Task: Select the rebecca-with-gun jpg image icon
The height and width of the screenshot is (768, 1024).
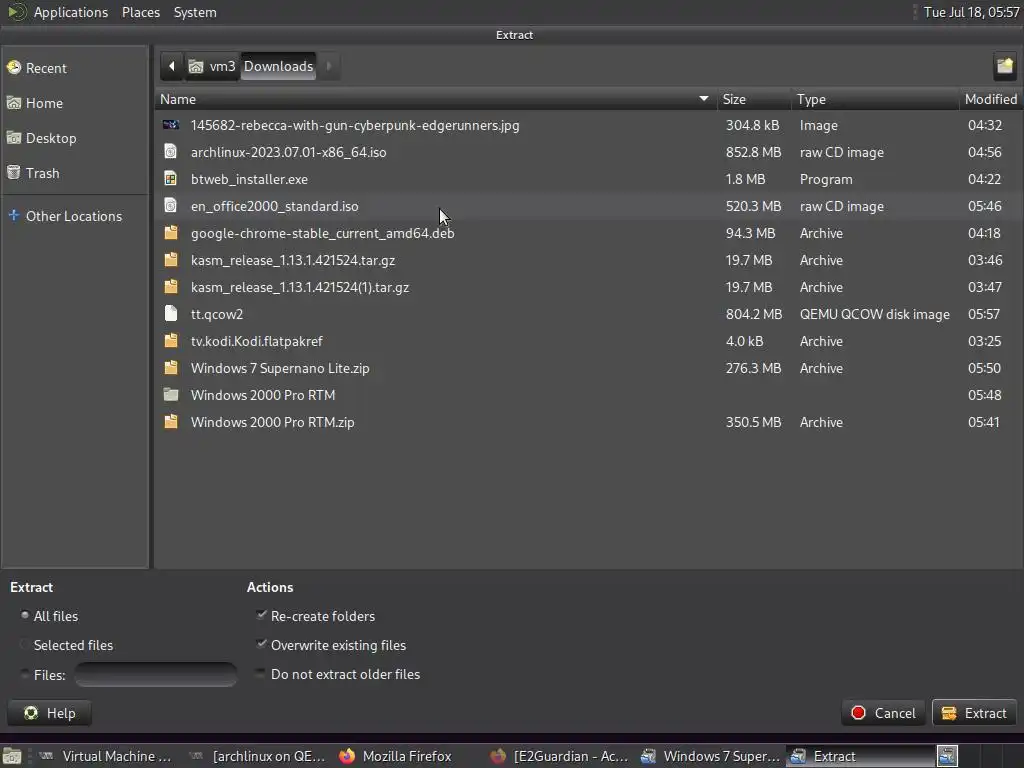Action: 170,125
